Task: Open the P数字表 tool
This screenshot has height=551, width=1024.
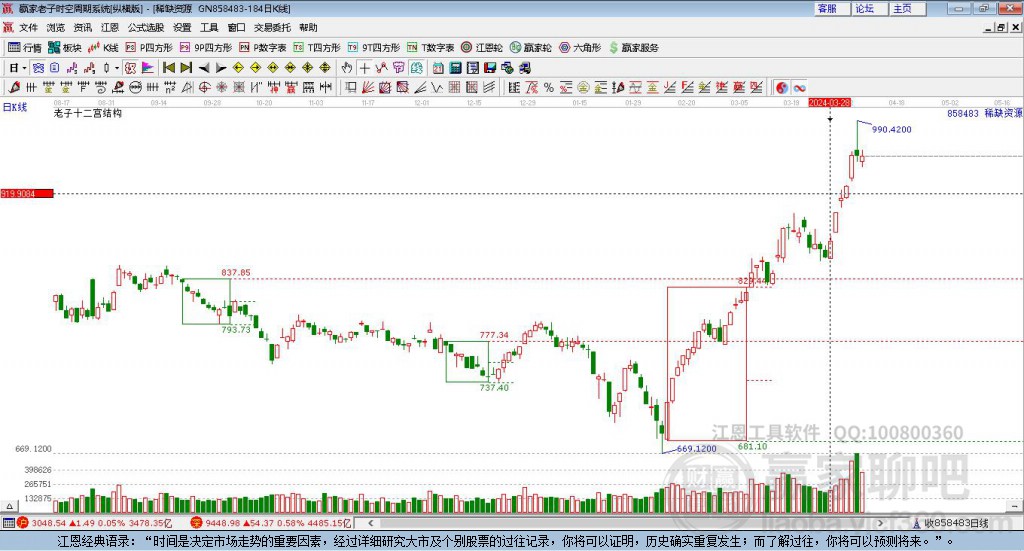Action: 263,48
